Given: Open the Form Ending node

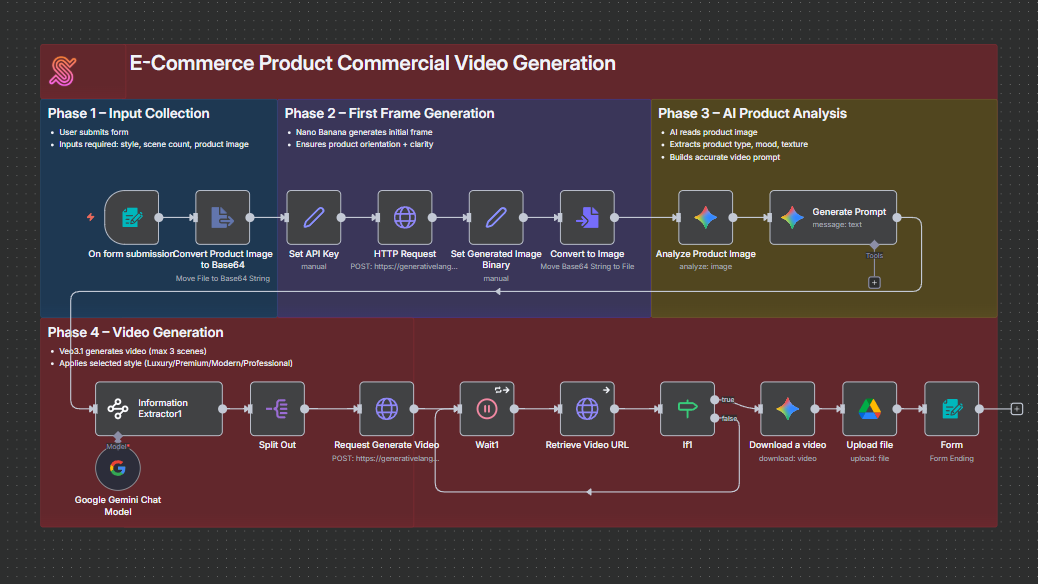Looking at the screenshot, I should (951, 409).
